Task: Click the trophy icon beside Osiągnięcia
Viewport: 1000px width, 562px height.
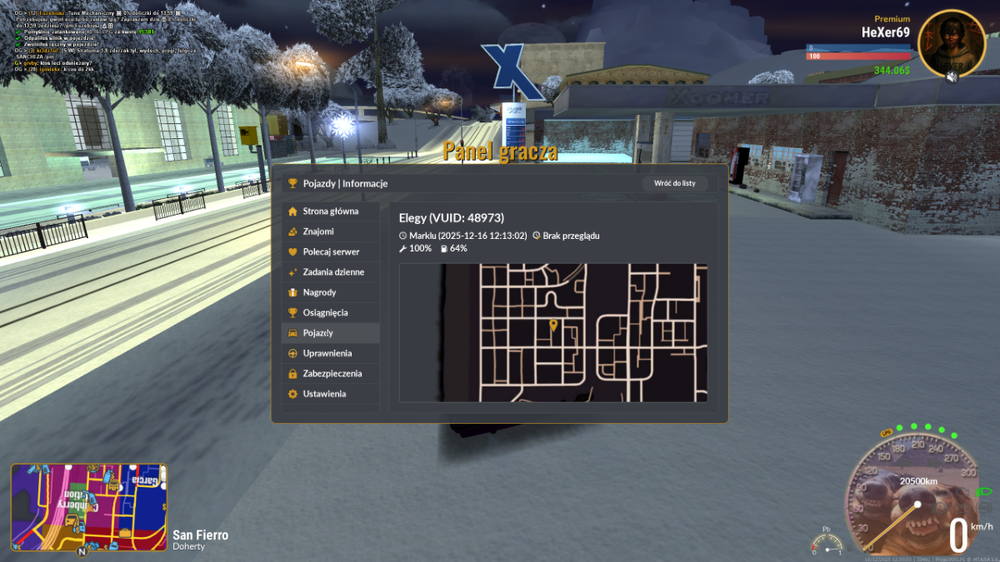Action: [293, 313]
